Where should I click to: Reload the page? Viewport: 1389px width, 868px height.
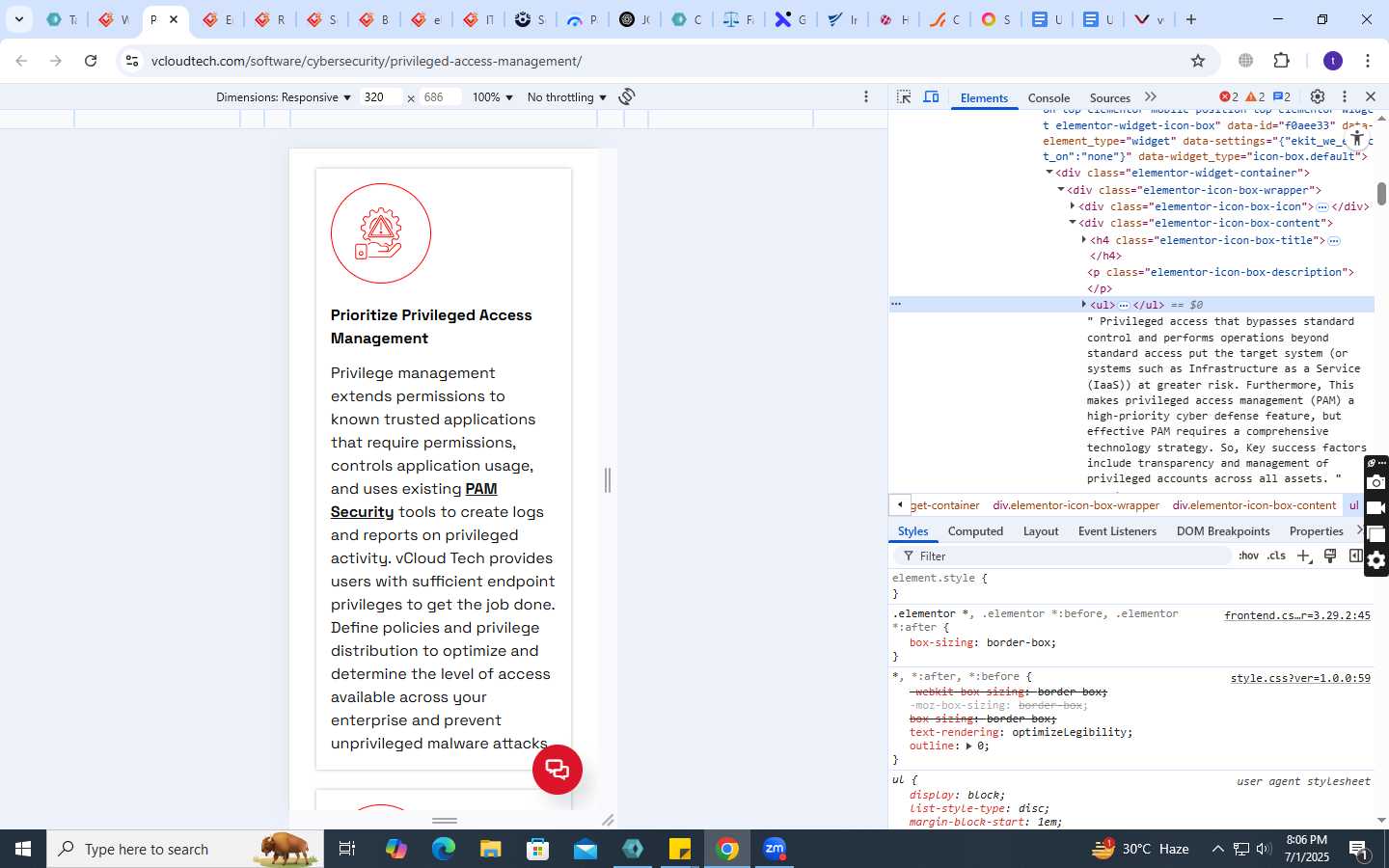tap(91, 61)
